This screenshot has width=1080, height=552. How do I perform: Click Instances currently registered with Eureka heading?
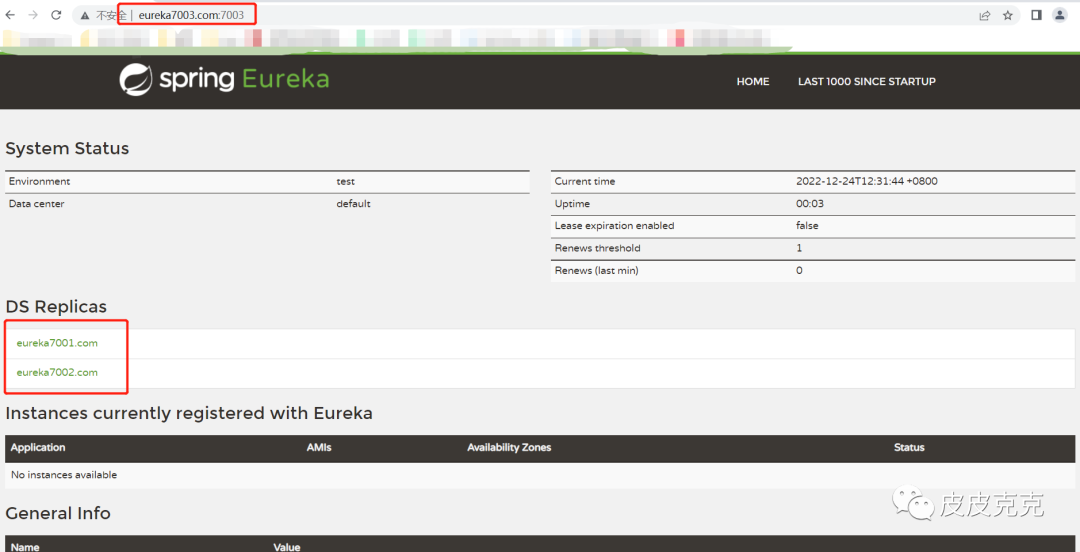click(x=189, y=413)
